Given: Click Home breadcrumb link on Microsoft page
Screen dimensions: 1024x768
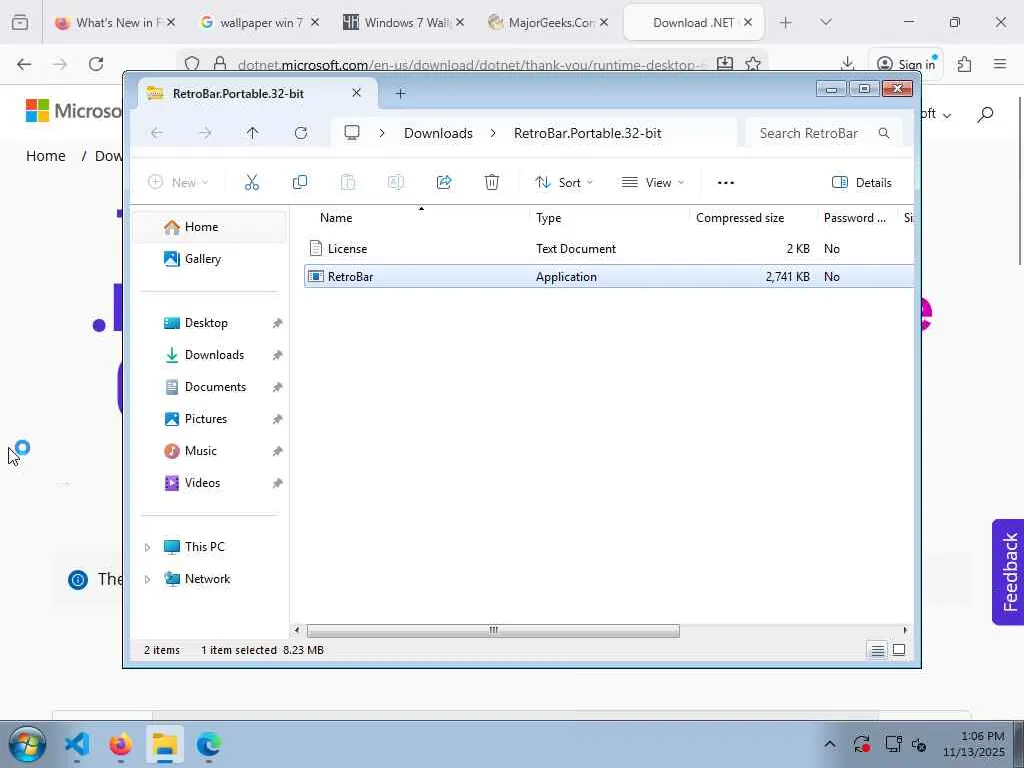Looking at the screenshot, I should pos(46,156).
